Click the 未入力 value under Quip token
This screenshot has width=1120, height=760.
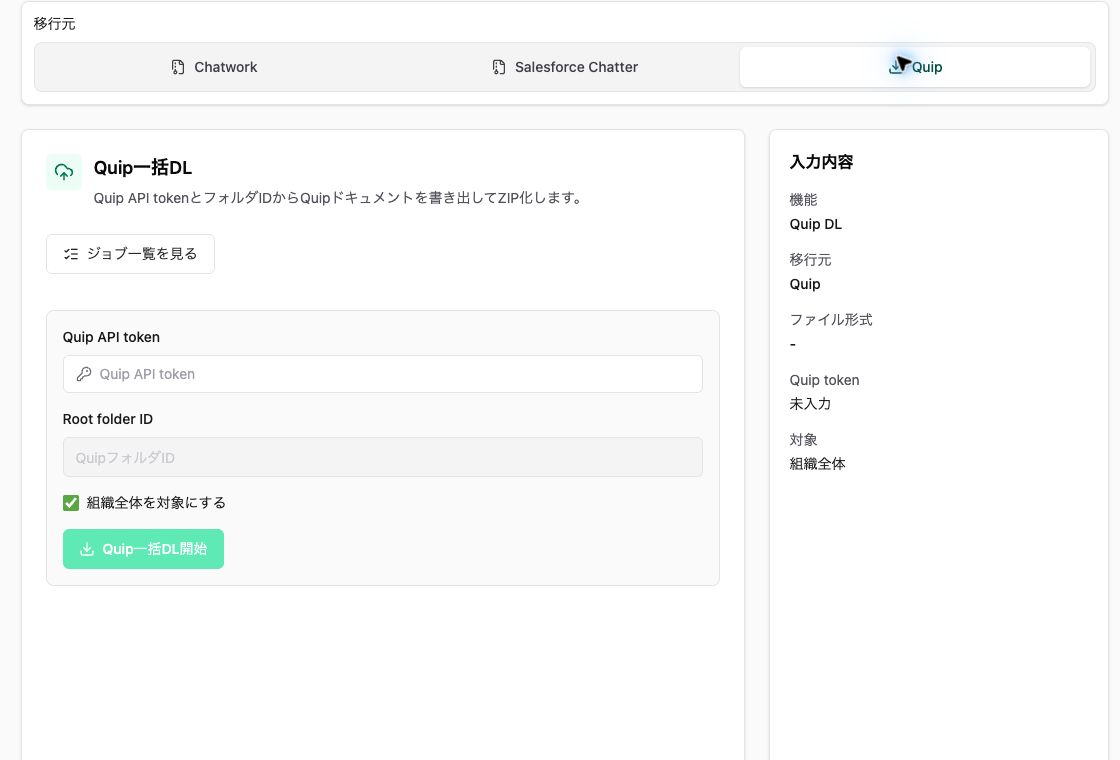point(810,404)
